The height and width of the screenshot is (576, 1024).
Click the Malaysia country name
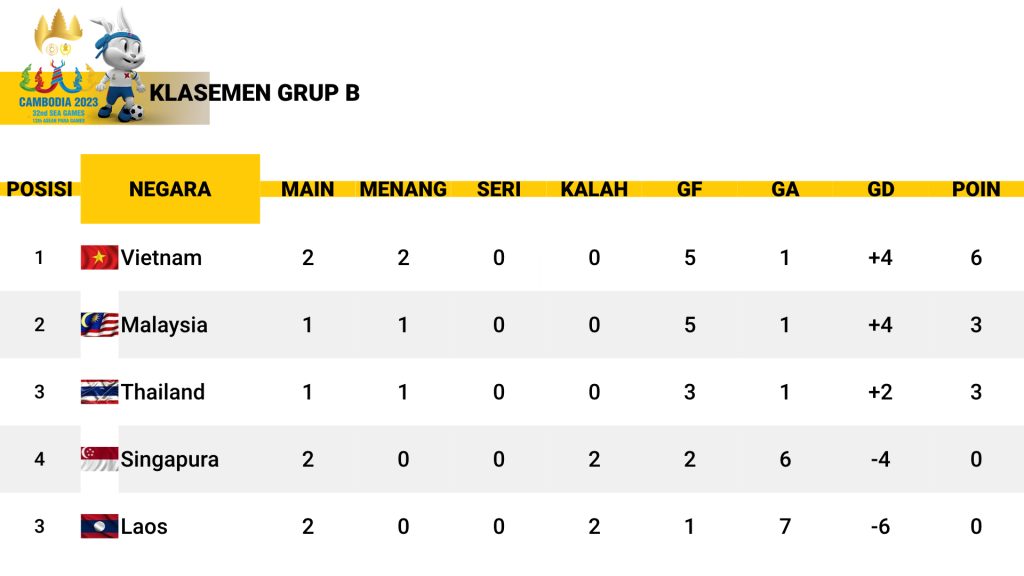coord(164,325)
